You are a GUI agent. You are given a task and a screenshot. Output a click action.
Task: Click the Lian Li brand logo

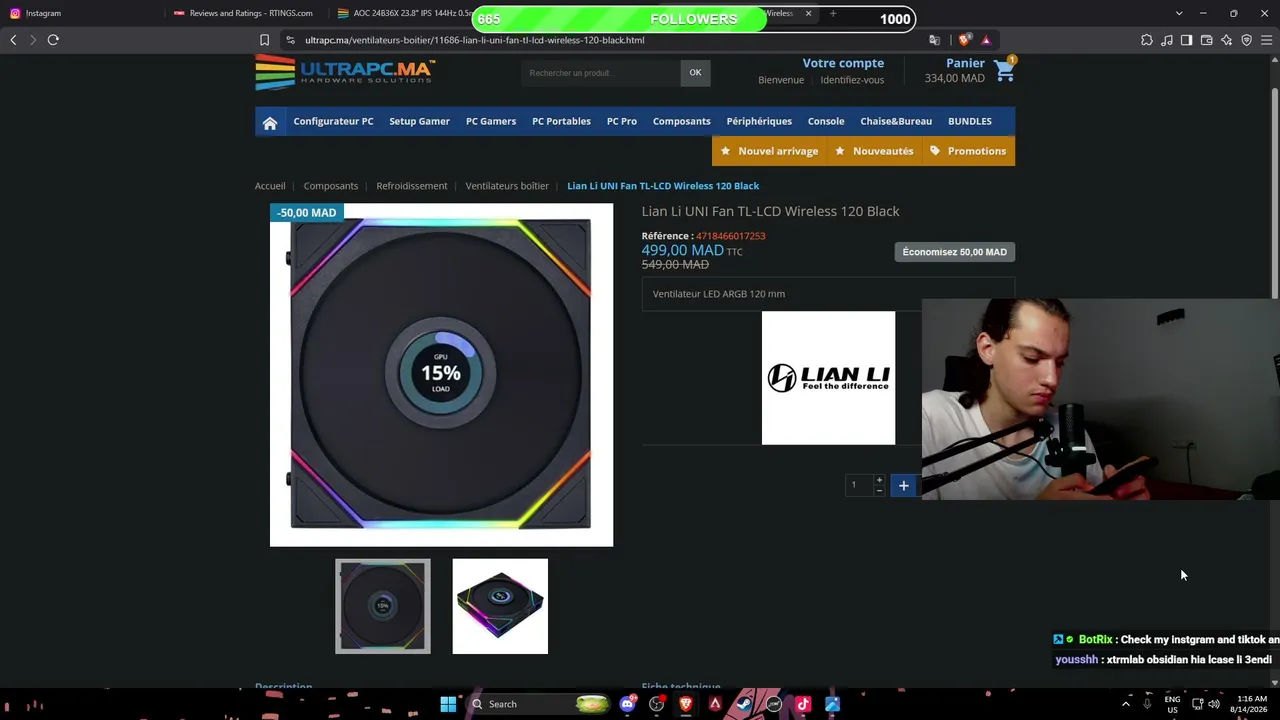coord(828,378)
